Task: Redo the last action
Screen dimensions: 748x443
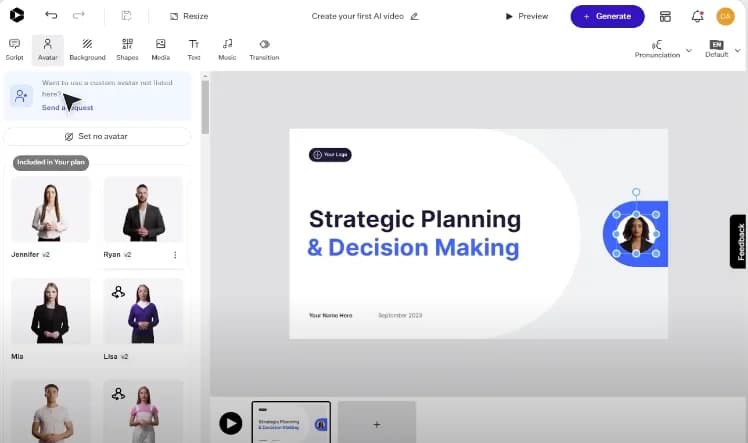Action: 79,15
